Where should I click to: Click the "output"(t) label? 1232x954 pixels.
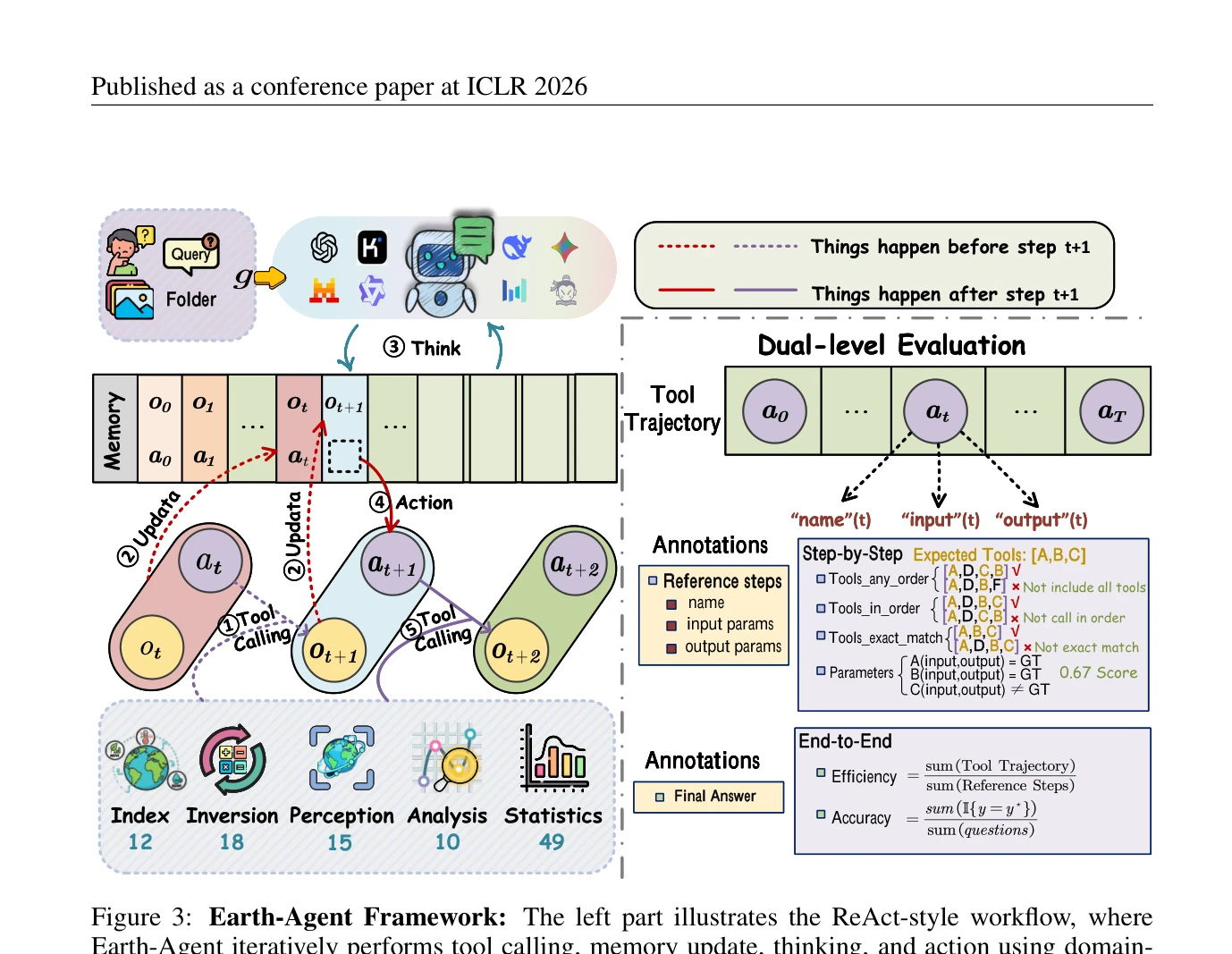(1042, 520)
